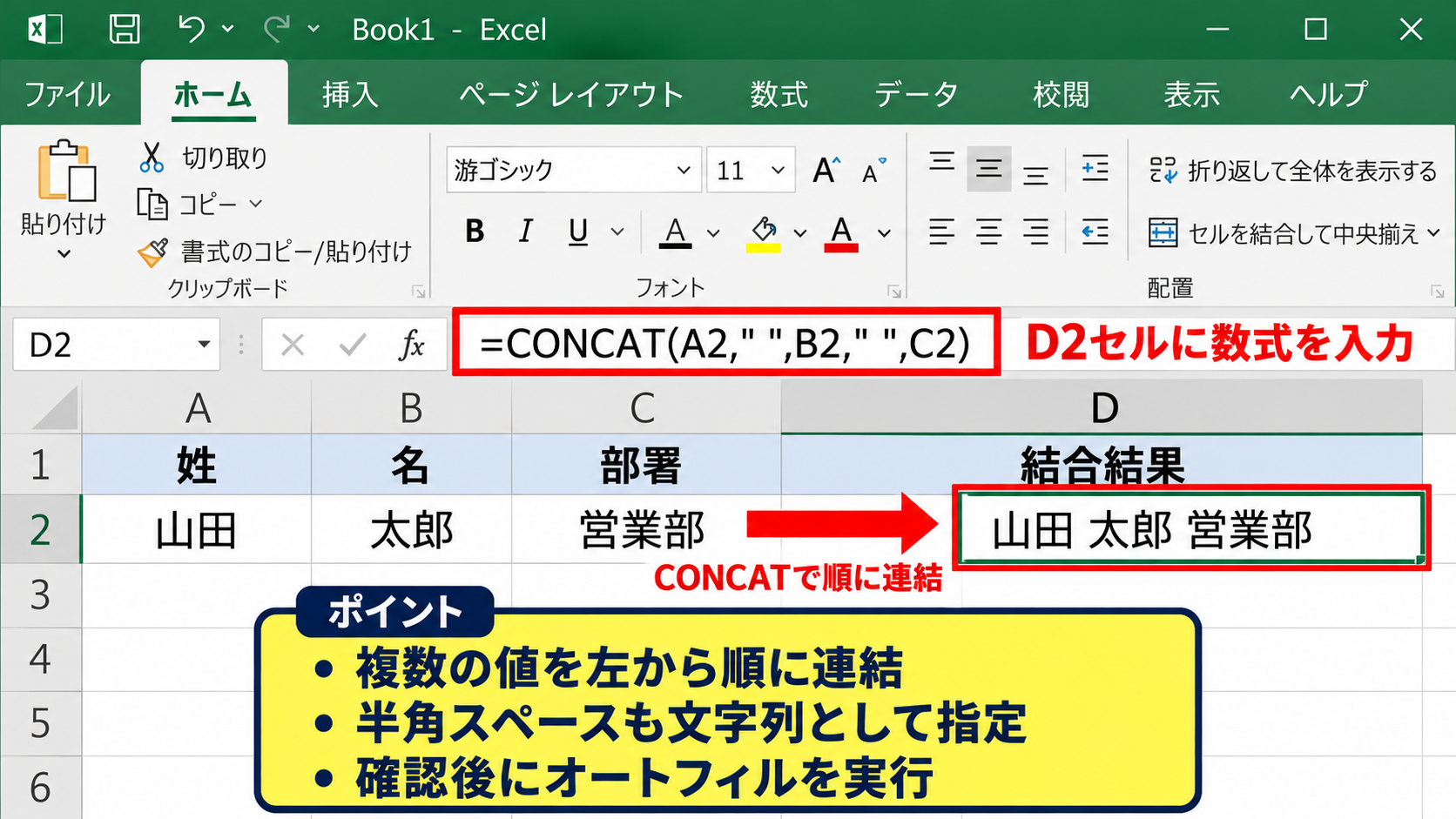Expand the fill color dropdown arrow
1456x819 pixels.
(x=799, y=233)
